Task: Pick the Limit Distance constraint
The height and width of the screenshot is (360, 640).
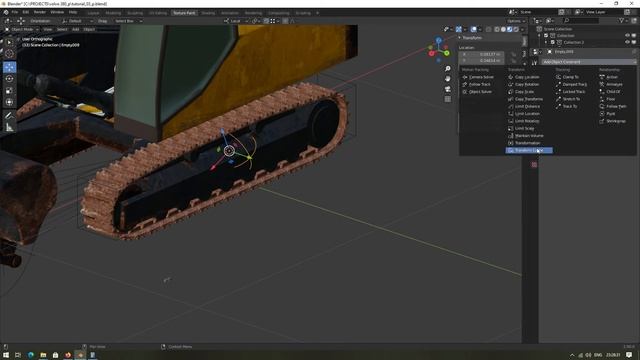Action: 524,107
